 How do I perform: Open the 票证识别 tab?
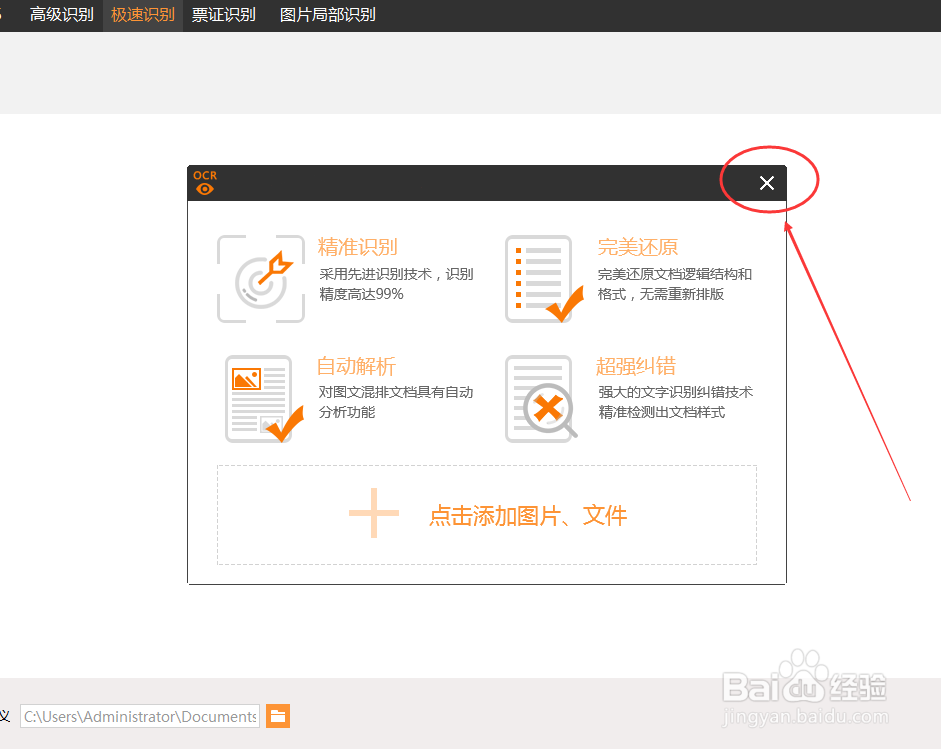[222, 14]
